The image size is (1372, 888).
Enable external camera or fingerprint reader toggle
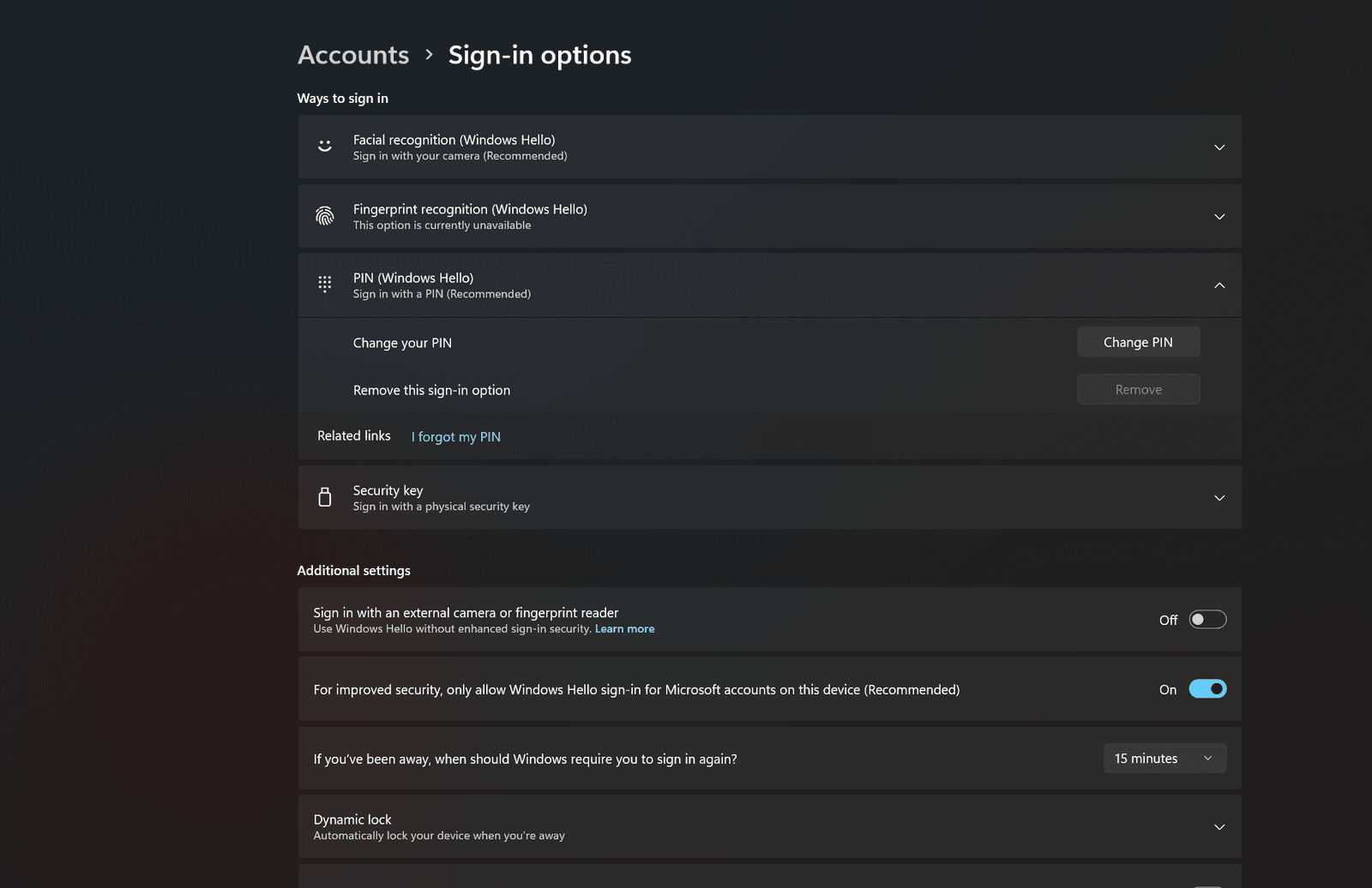point(1207,620)
